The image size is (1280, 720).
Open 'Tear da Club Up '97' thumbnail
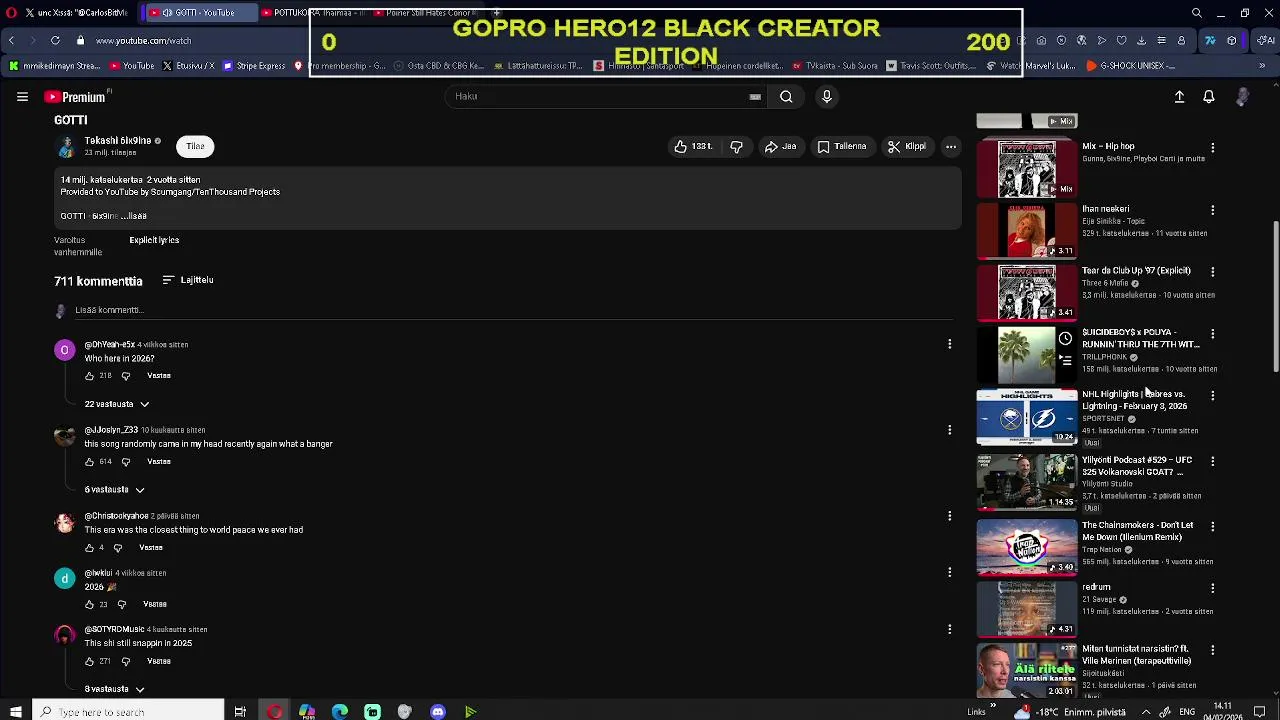pyautogui.click(x=1027, y=292)
